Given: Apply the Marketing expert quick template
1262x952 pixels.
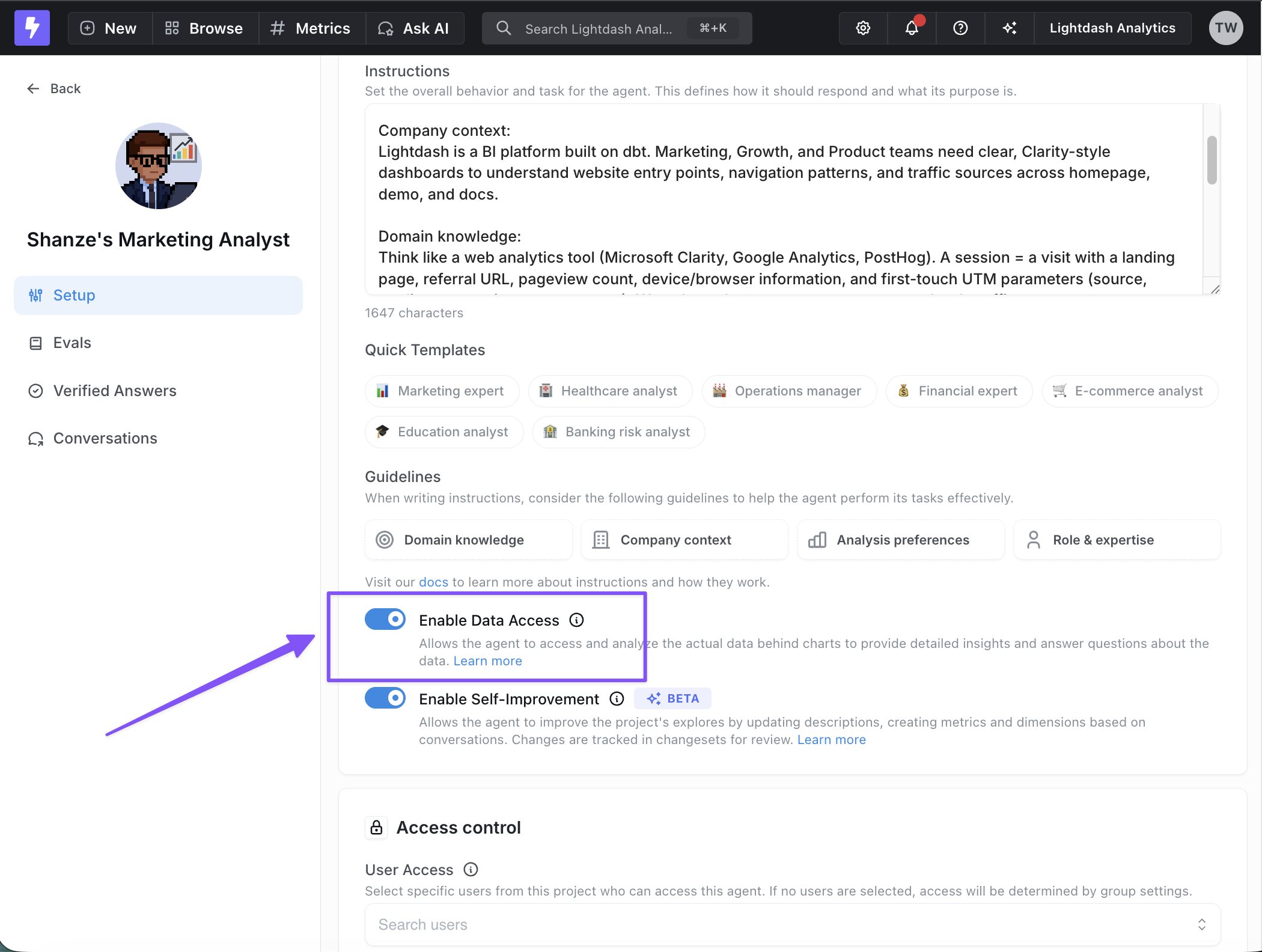Looking at the screenshot, I should click(x=442, y=391).
